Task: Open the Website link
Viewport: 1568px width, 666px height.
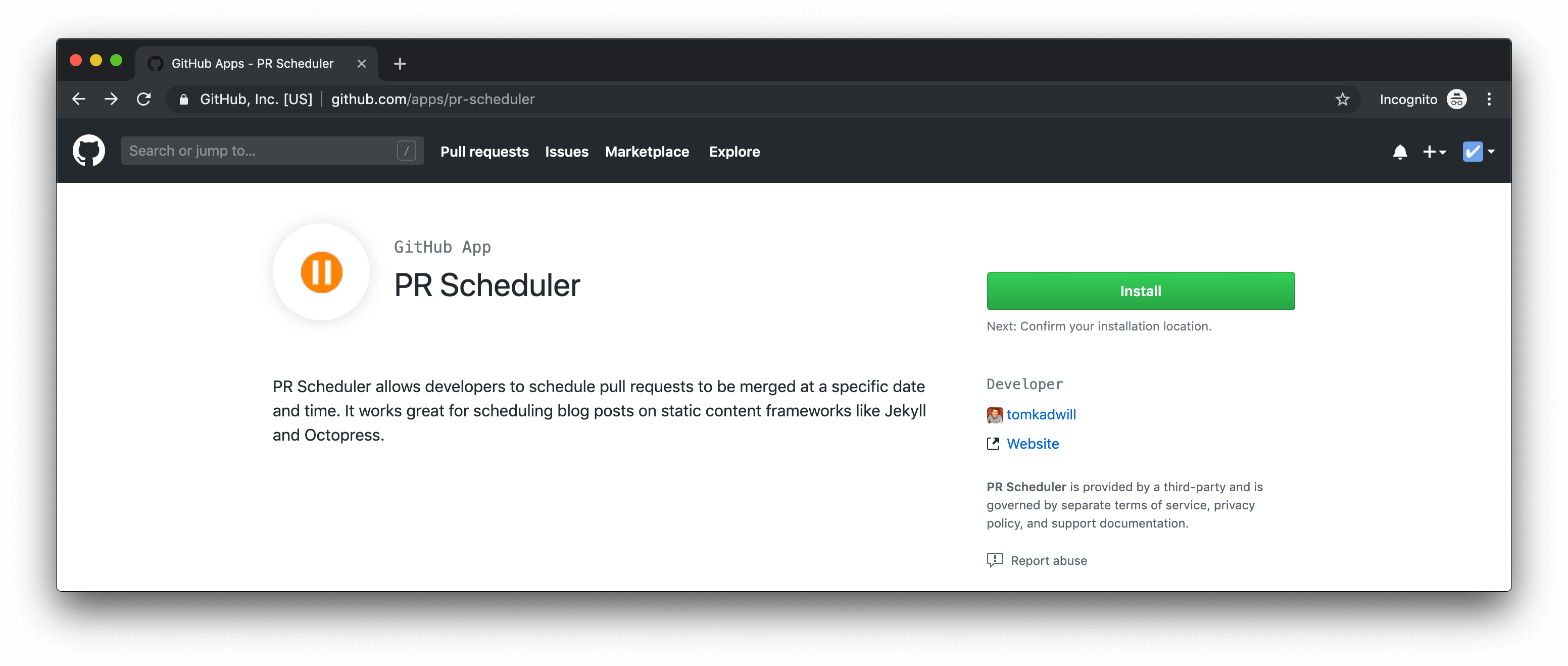Action: (1033, 444)
